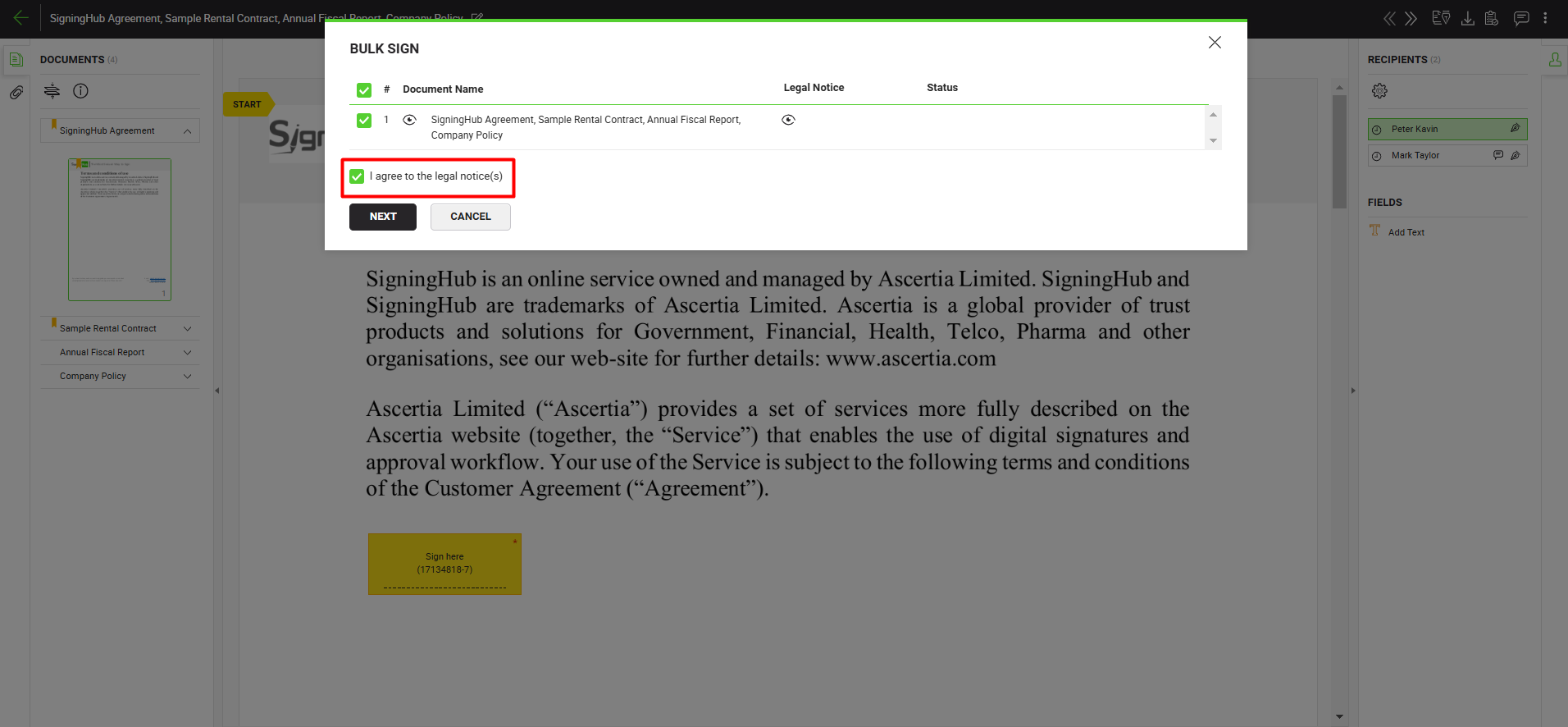
Task: Expand the Sample Rental Contract document
Action: pos(187,328)
